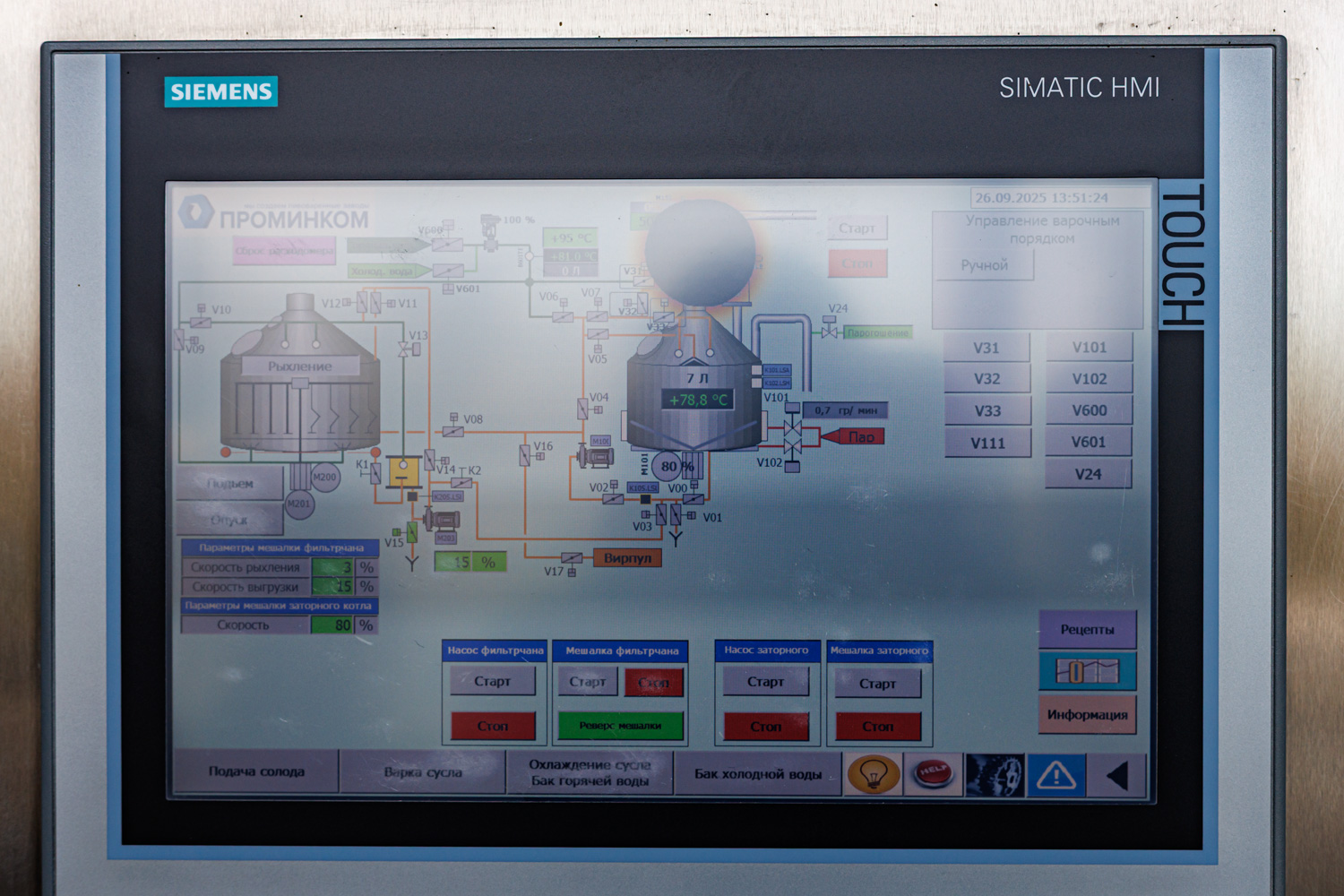The image size is (1344, 896).
Task: Switch valve V24 state
Action: [x=1089, y=474]
